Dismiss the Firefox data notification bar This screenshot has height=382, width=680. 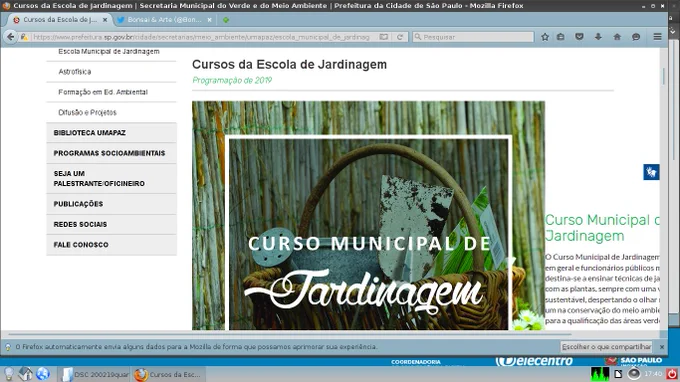[x=662, y=347]
